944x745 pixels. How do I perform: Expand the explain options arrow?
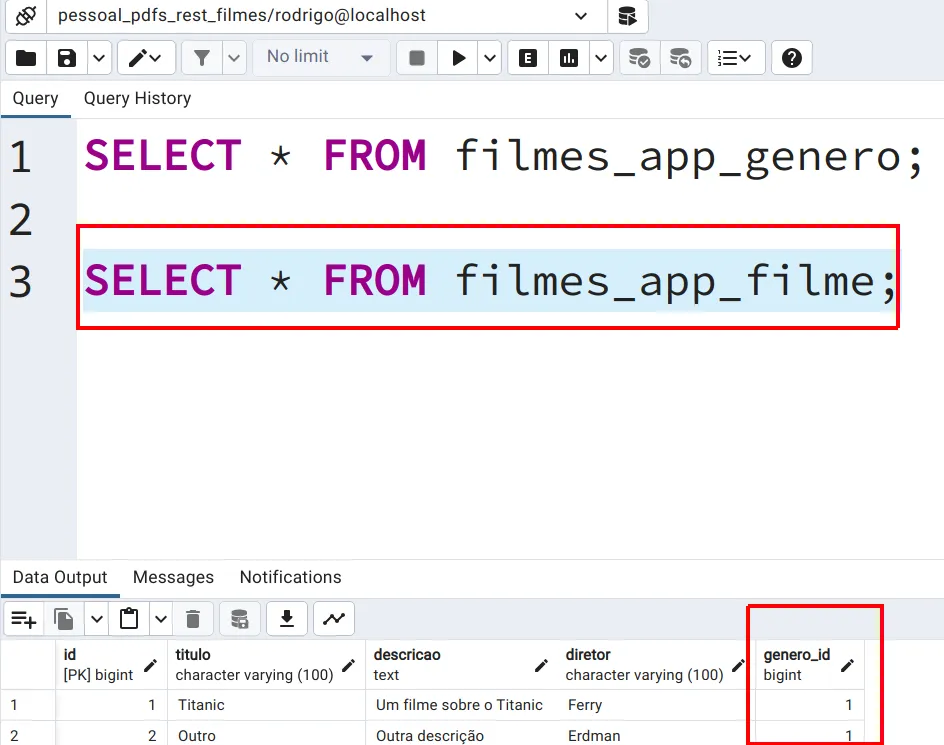(601, 58)
